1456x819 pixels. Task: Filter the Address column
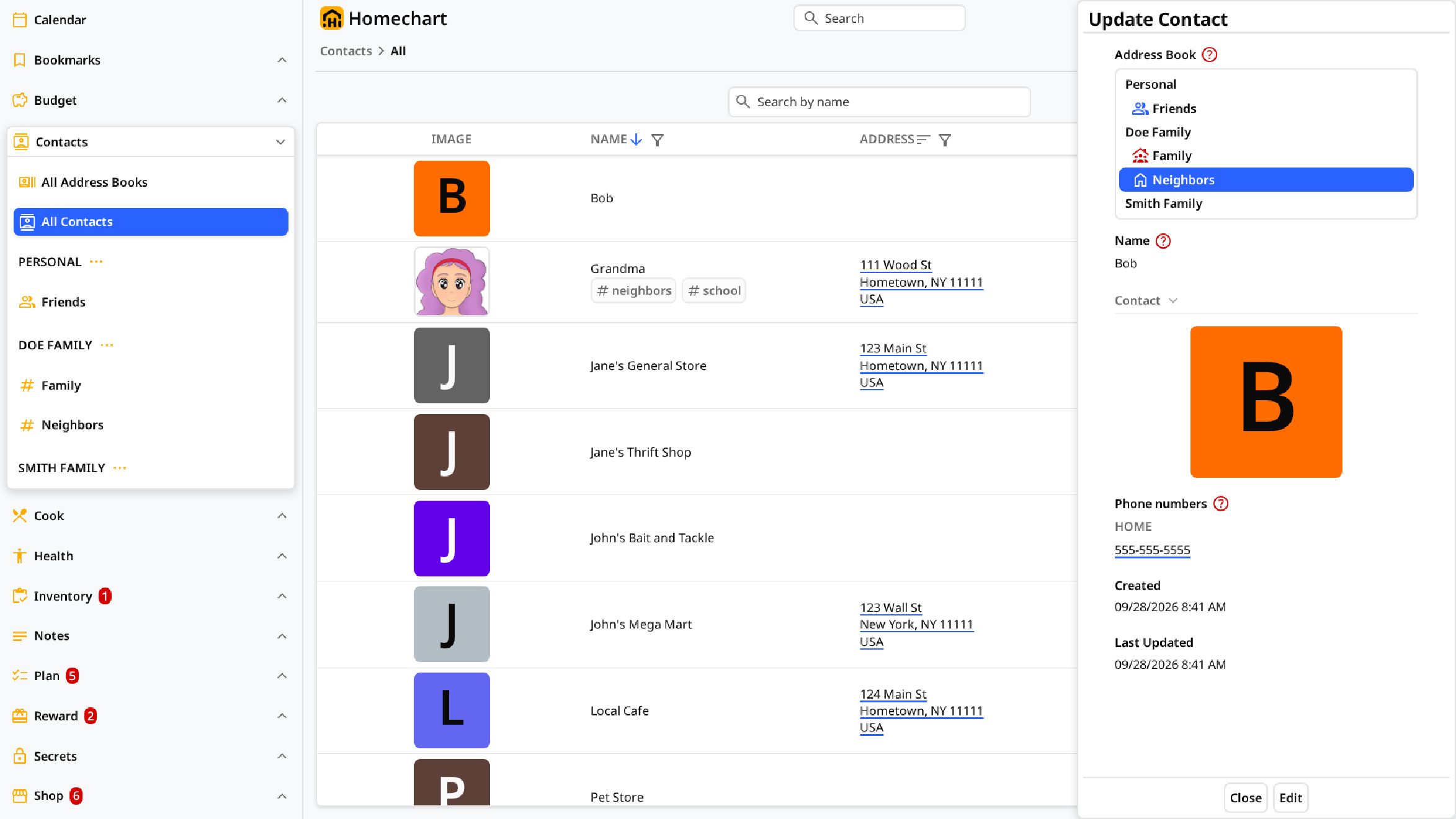945,140
